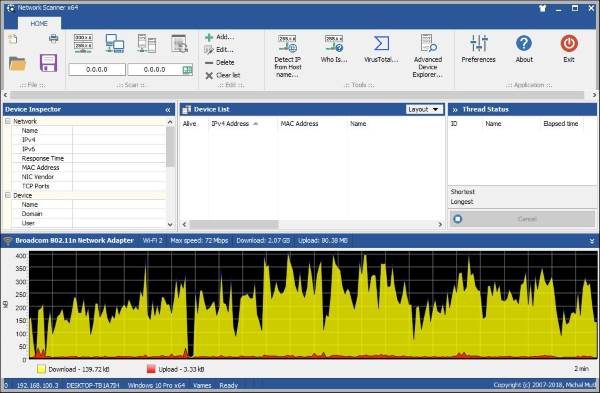
Task: Collapse the Device tree group
Action: 8,196
